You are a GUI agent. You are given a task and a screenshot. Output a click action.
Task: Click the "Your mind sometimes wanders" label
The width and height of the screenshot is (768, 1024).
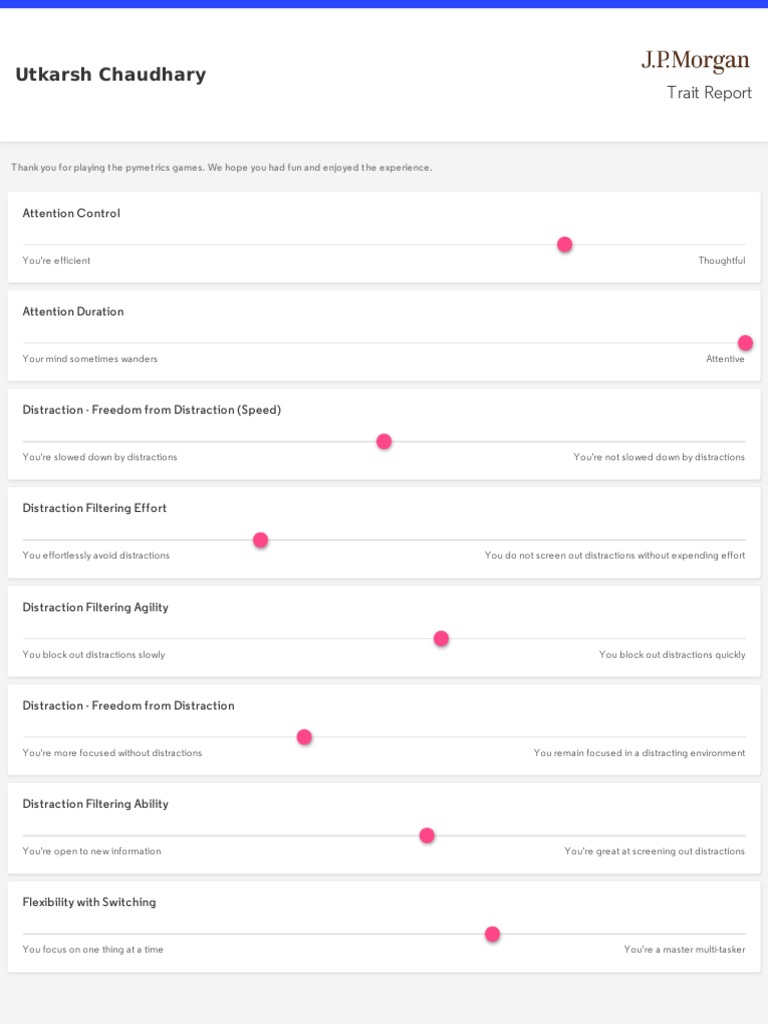[90, 359]
